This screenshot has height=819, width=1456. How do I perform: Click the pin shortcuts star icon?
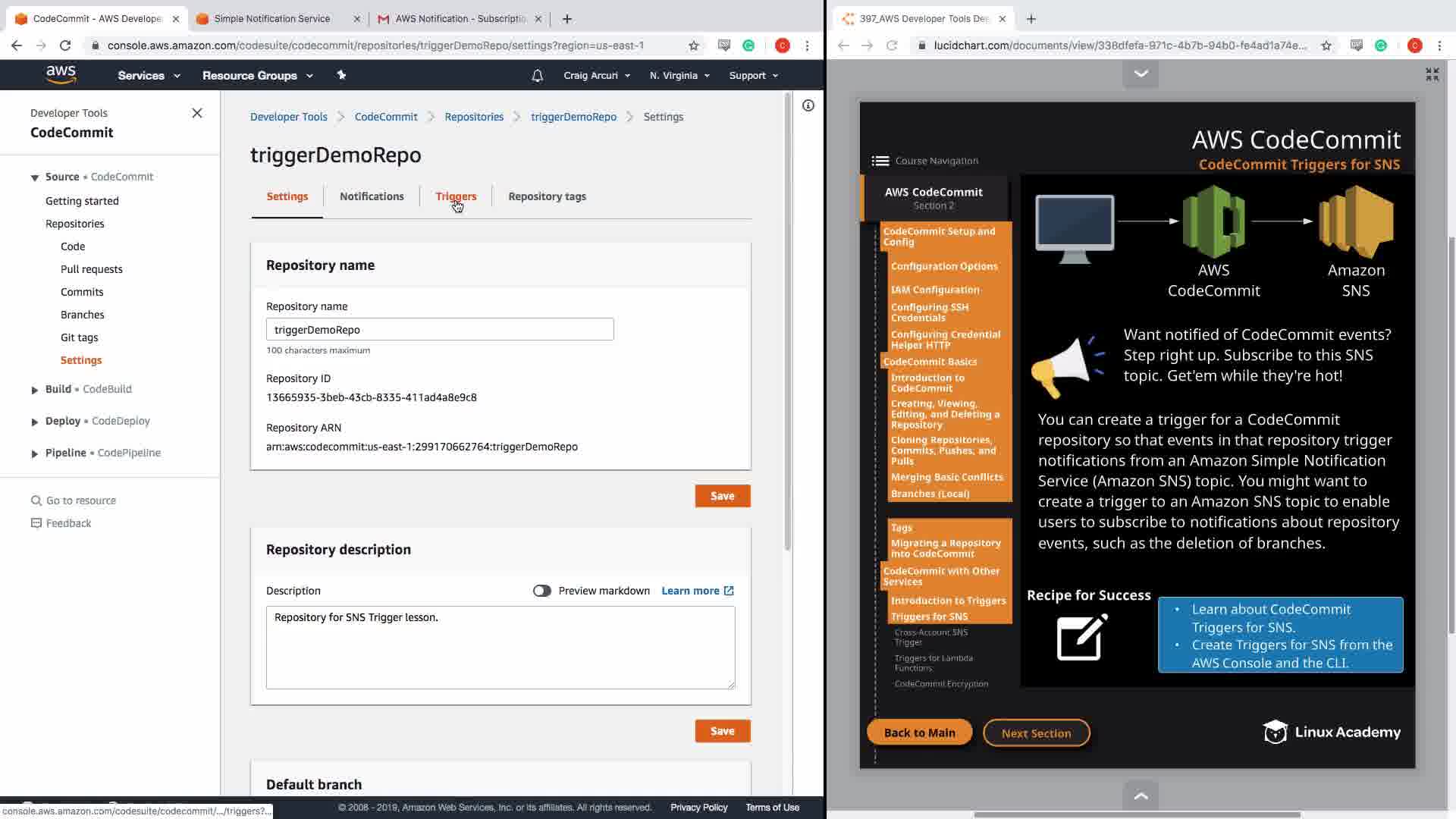(341, 75)
